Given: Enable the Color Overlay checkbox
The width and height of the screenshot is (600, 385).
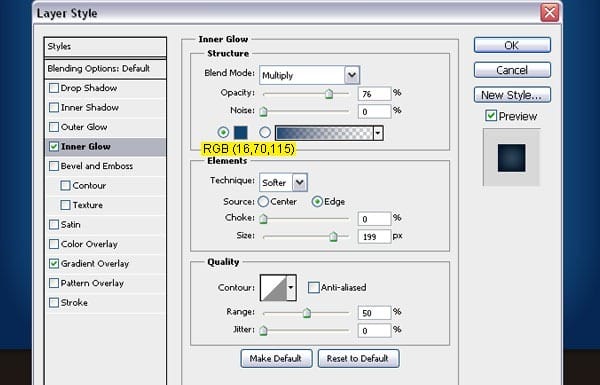Looking at the screenshot, I should point(54,244).
